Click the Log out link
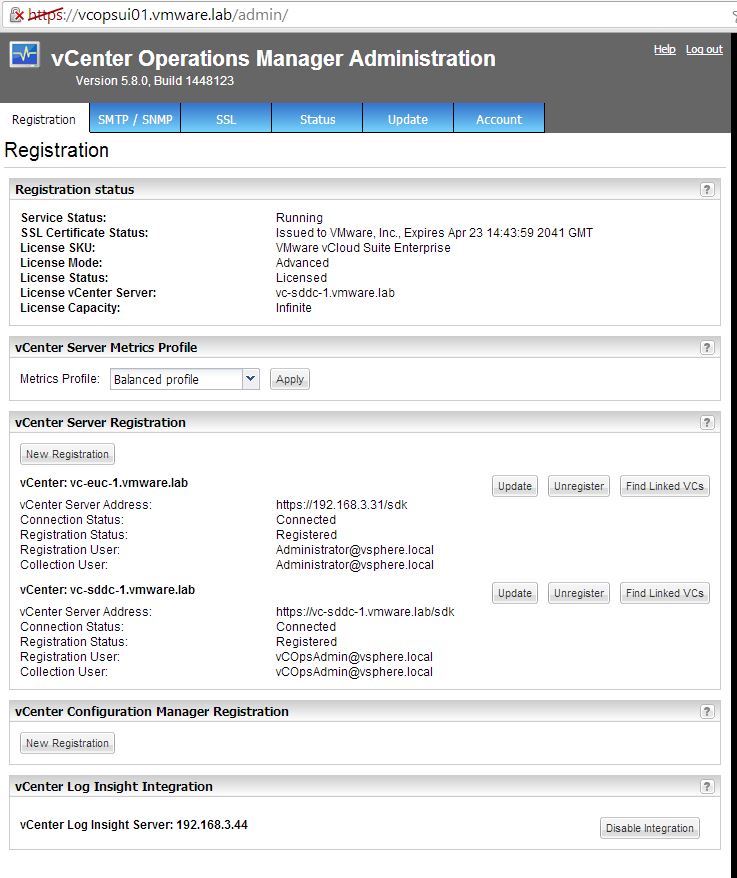The image size is (737, 878). click(704, 49)
